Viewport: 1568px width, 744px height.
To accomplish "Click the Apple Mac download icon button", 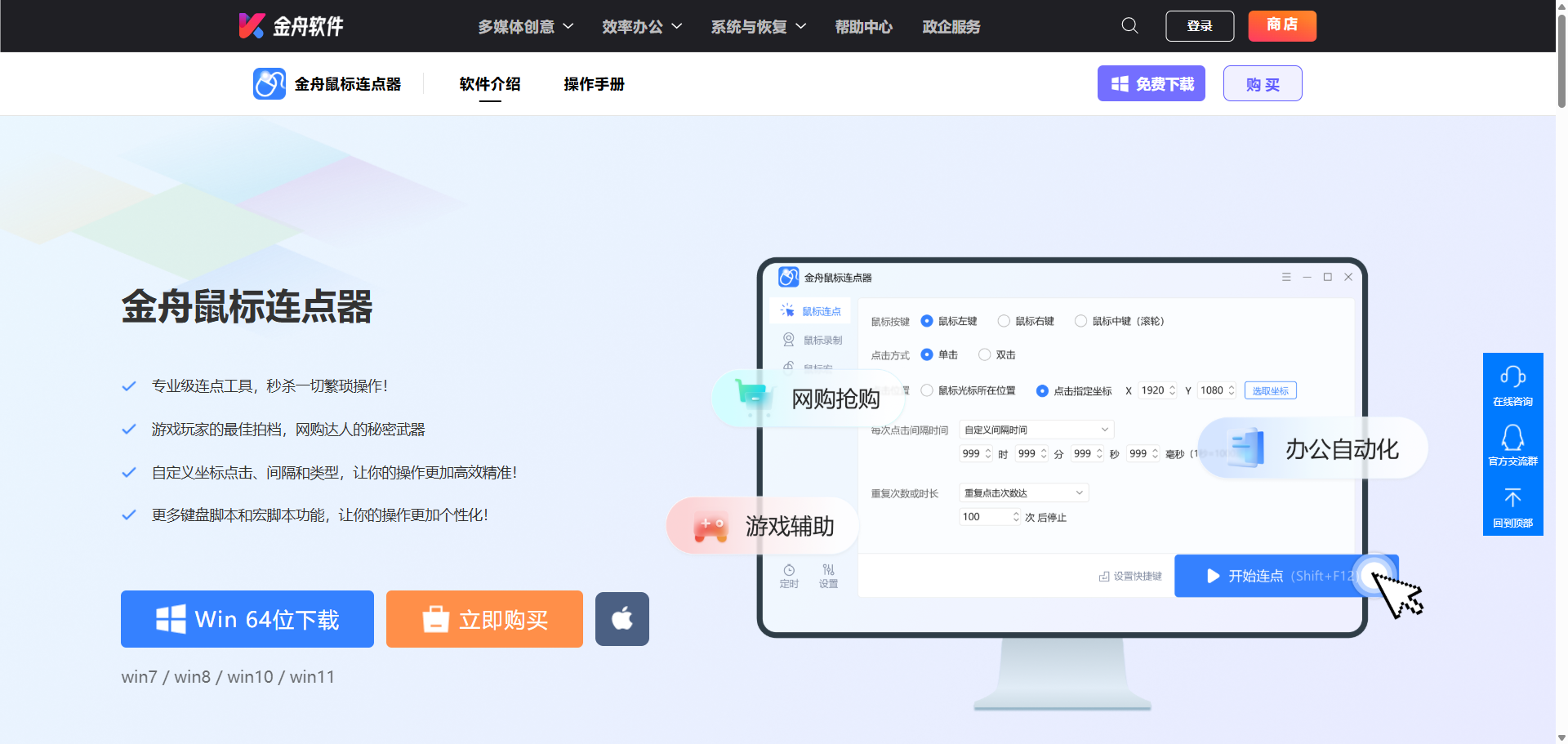I will click(x=622, y=619).
